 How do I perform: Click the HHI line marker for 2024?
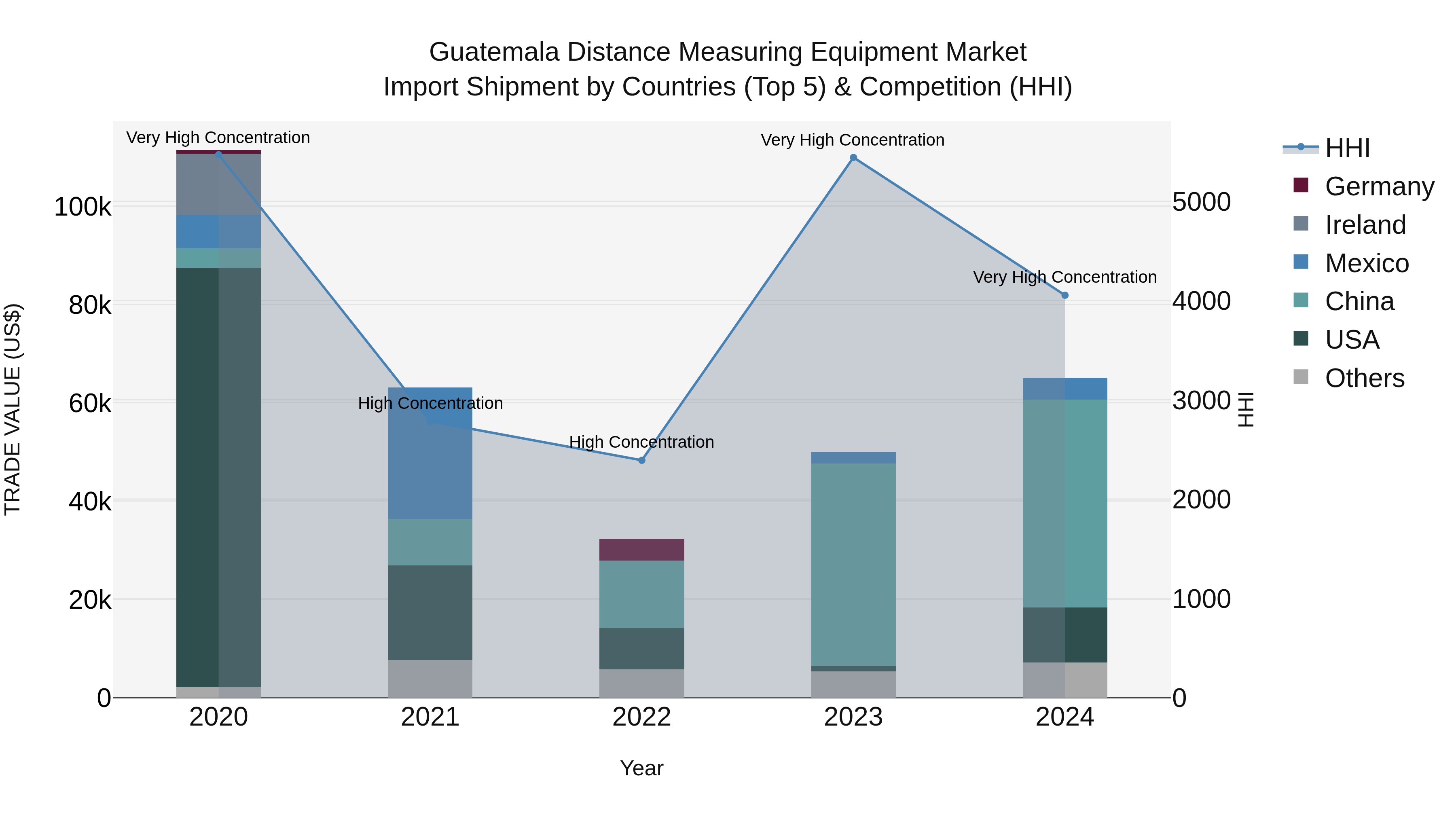pos(1065,295)
